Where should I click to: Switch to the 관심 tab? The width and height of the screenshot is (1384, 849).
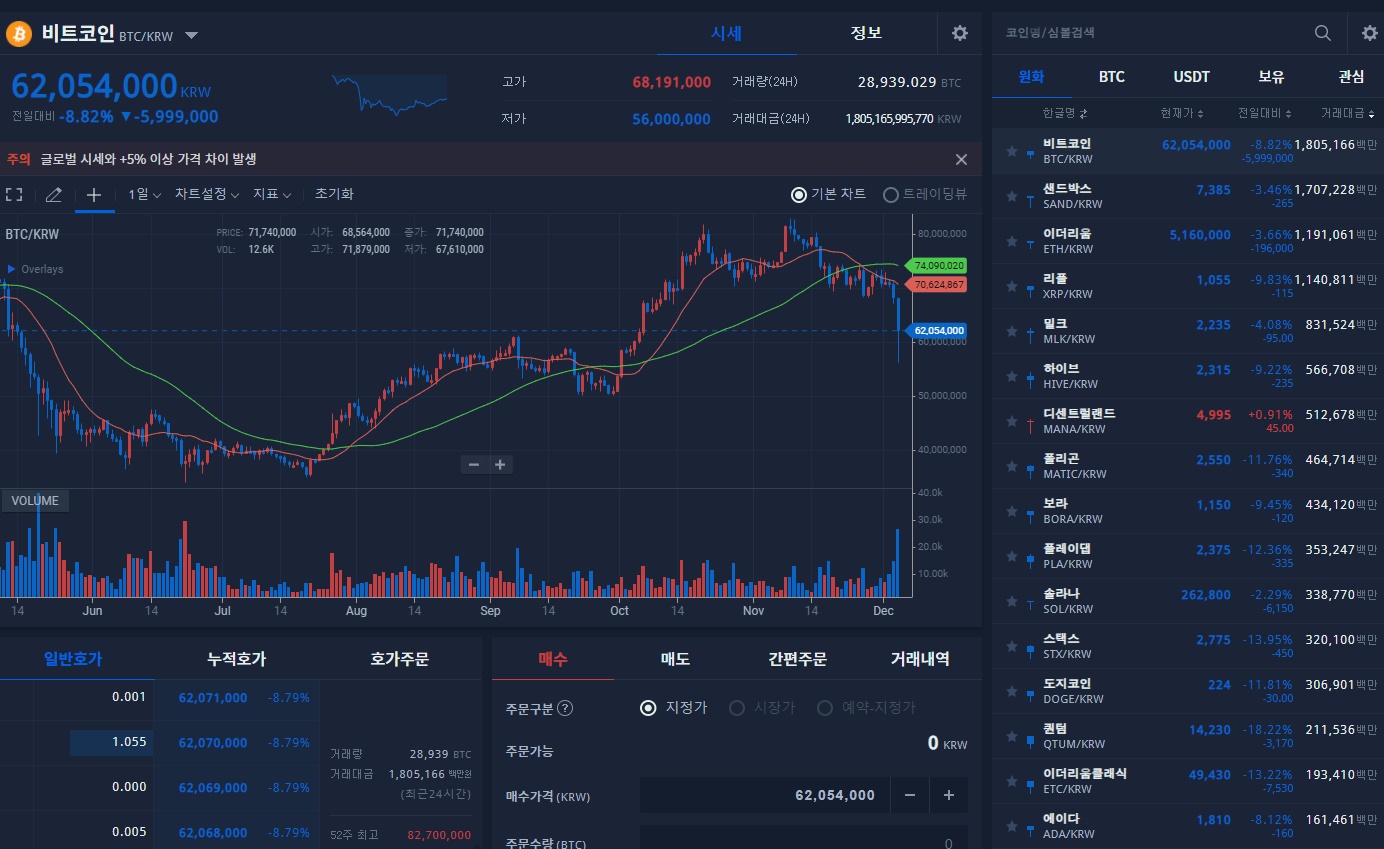[1351, 76]
